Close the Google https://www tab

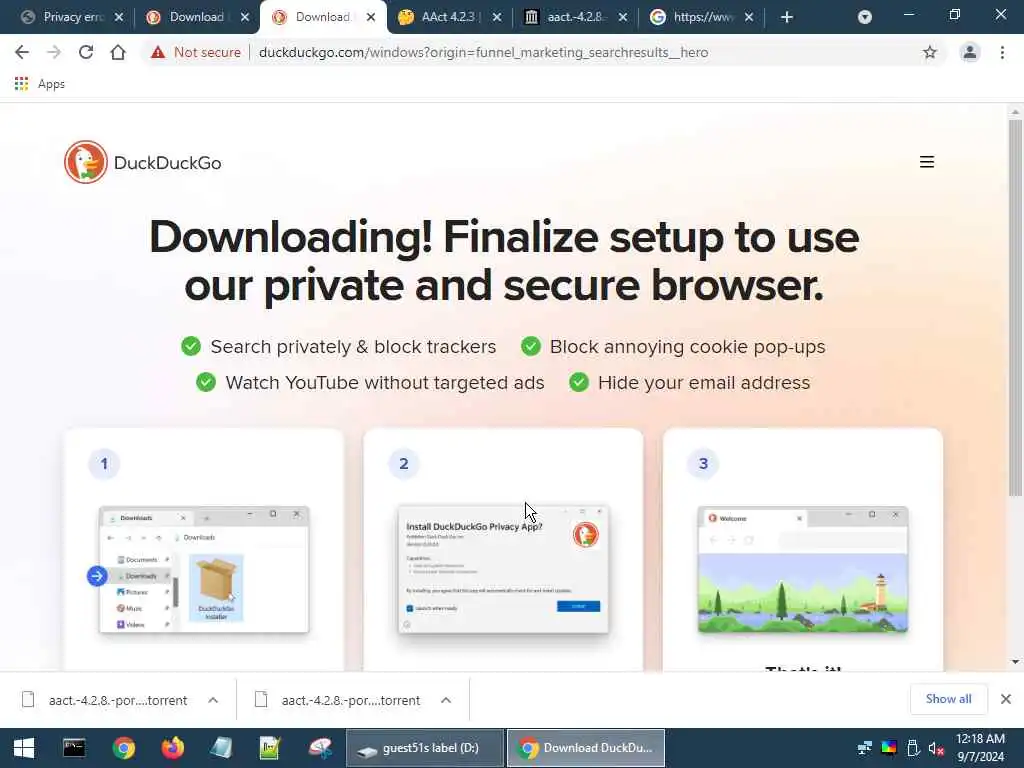point(749,17)
